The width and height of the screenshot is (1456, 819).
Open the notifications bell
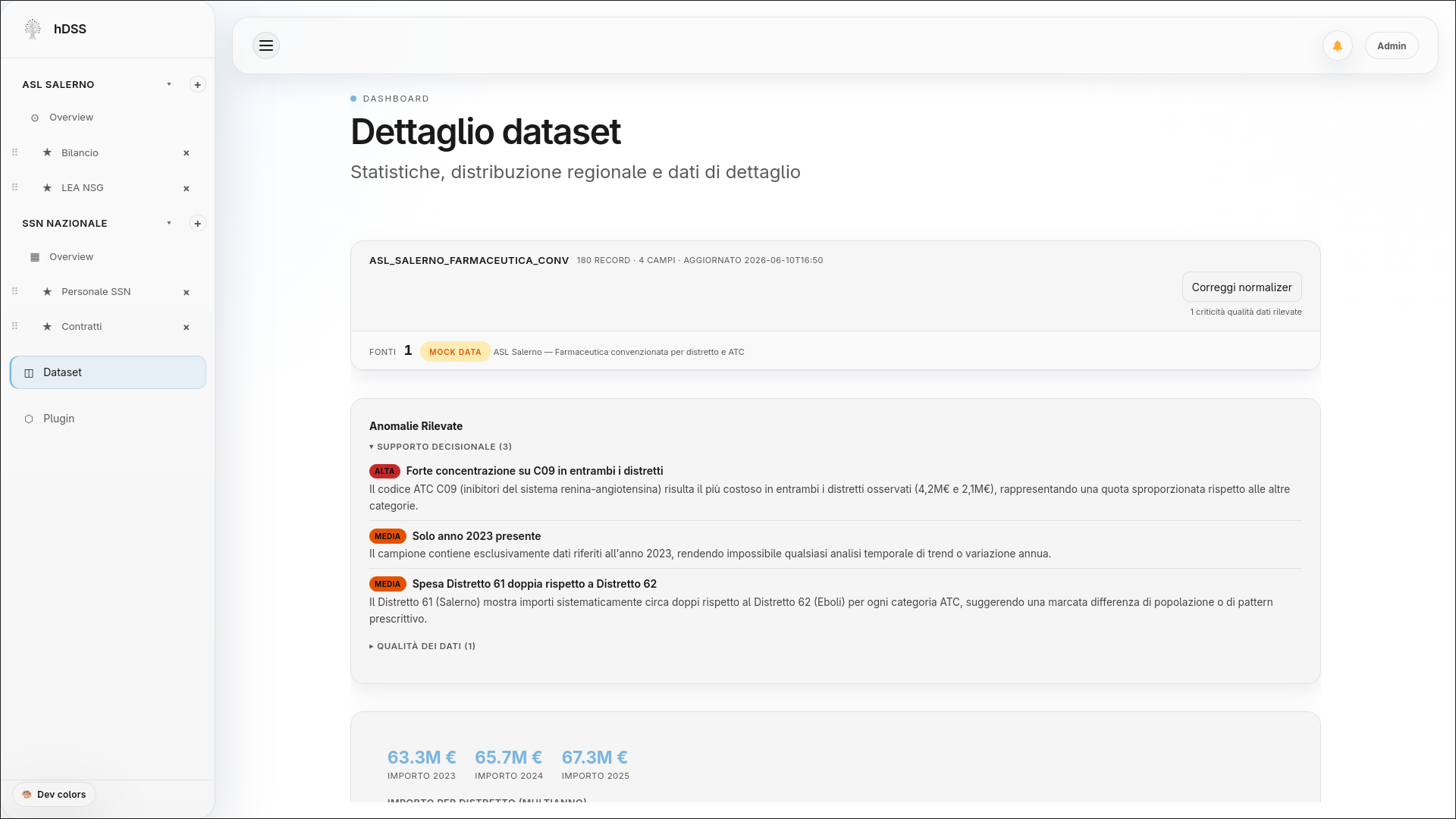(1338, 46)
